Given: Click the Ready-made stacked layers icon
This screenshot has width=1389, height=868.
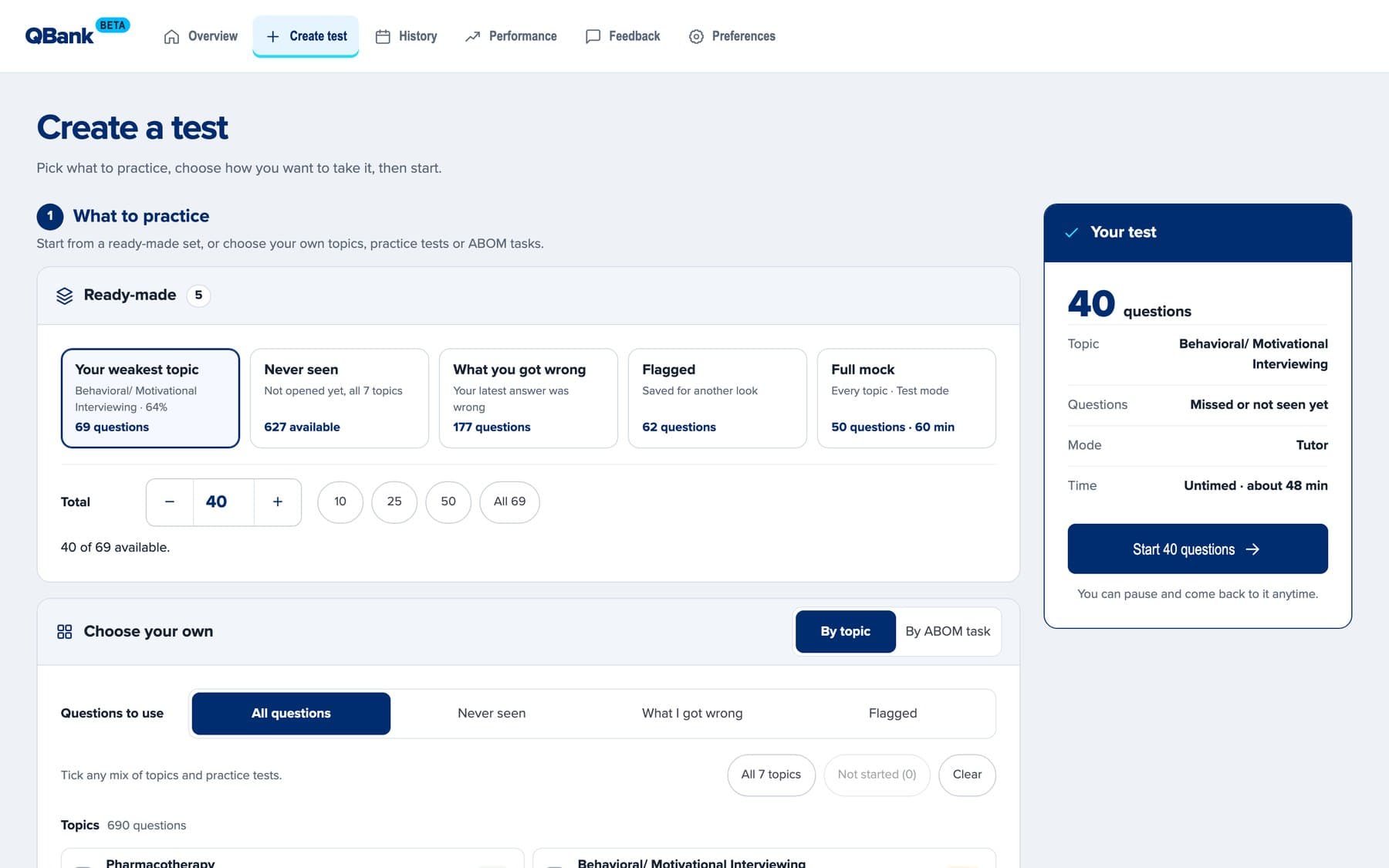Looking at the screenshot, I should tap(65, 296).
